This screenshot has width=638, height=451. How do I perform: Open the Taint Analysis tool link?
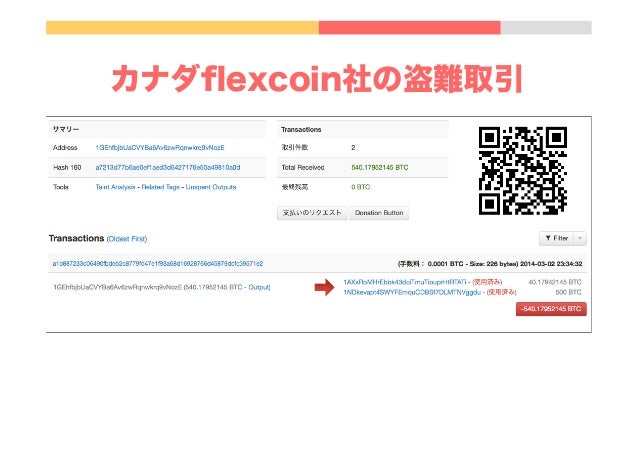[x=115, y=187]
